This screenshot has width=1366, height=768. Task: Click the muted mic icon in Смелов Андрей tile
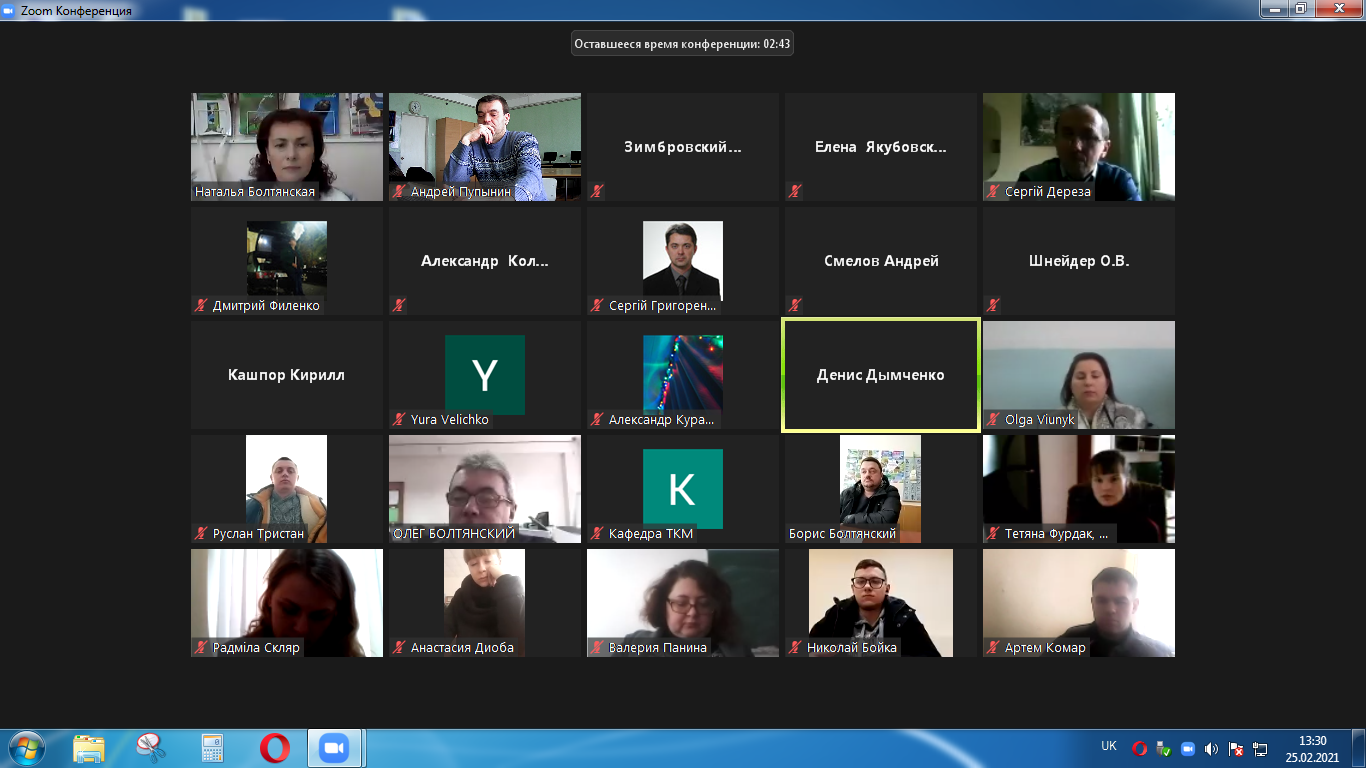click(x=795, y=305)
